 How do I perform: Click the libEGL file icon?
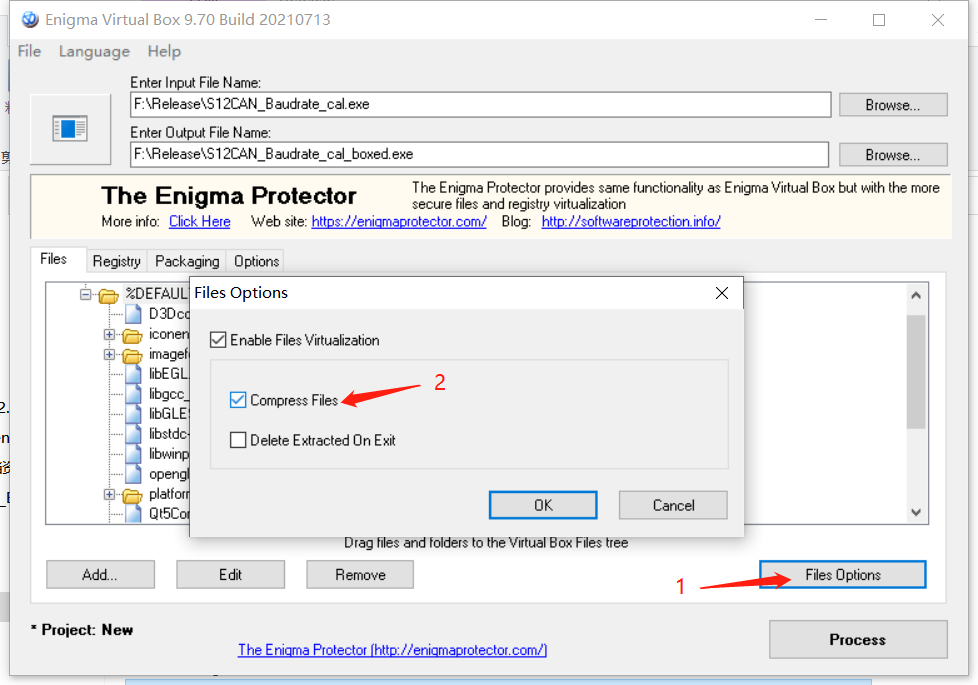133,374
